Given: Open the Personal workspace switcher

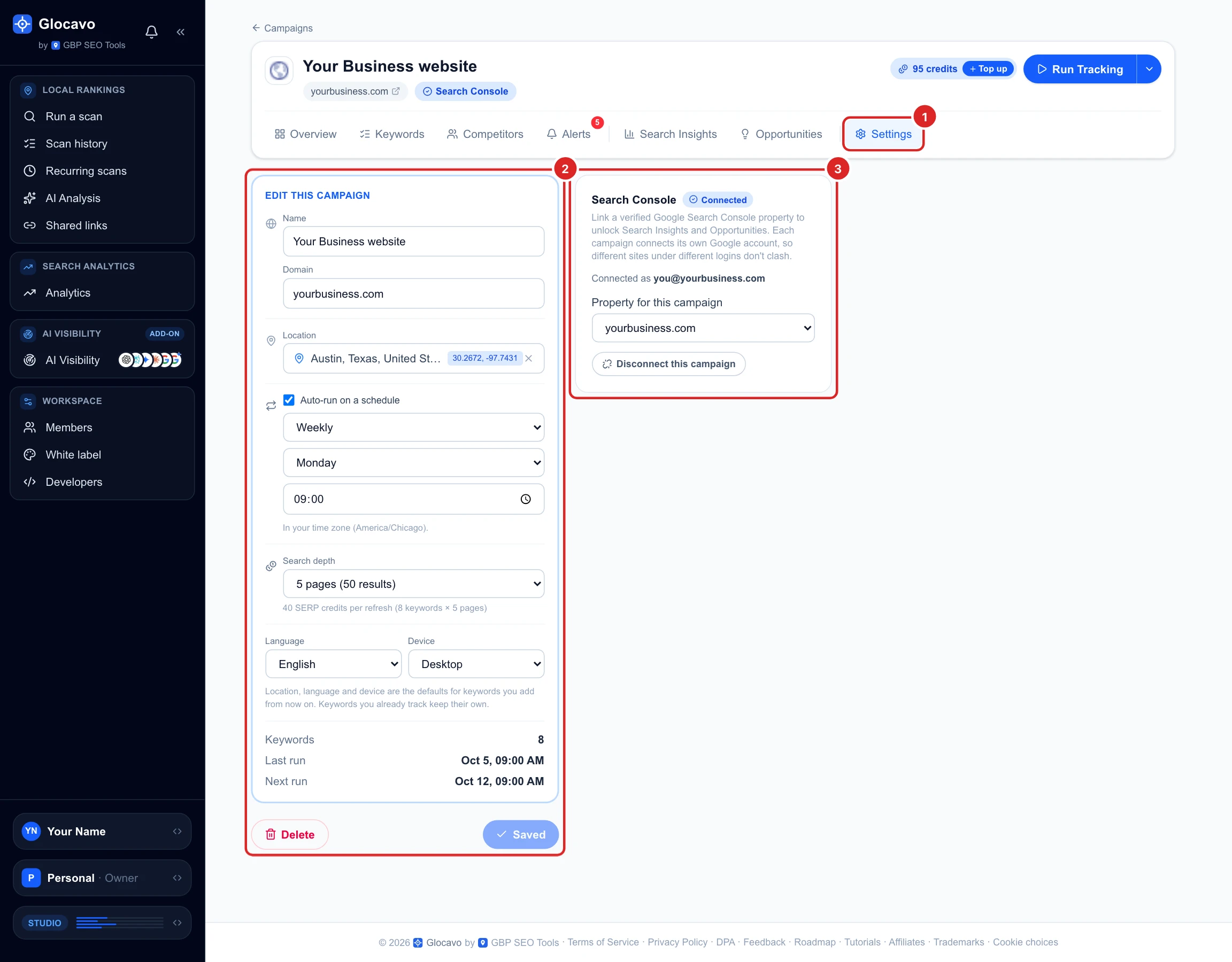Looking at the screenshot, I should pos(102,878).
